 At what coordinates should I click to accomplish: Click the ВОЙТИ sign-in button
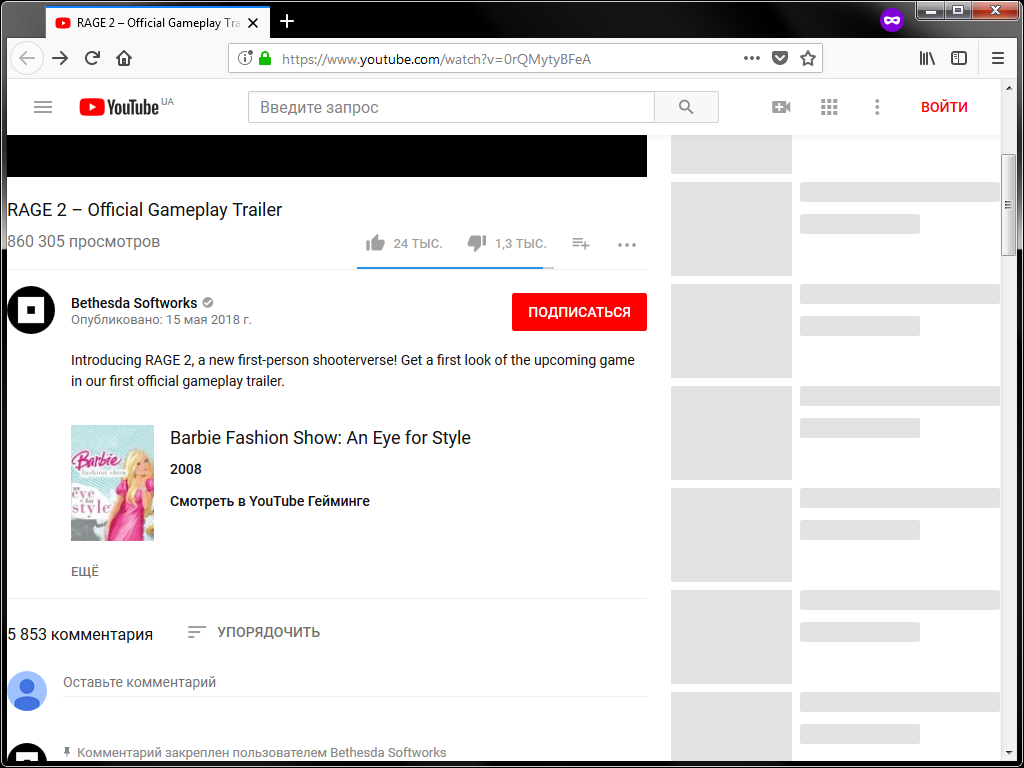(x=944, y=107)
